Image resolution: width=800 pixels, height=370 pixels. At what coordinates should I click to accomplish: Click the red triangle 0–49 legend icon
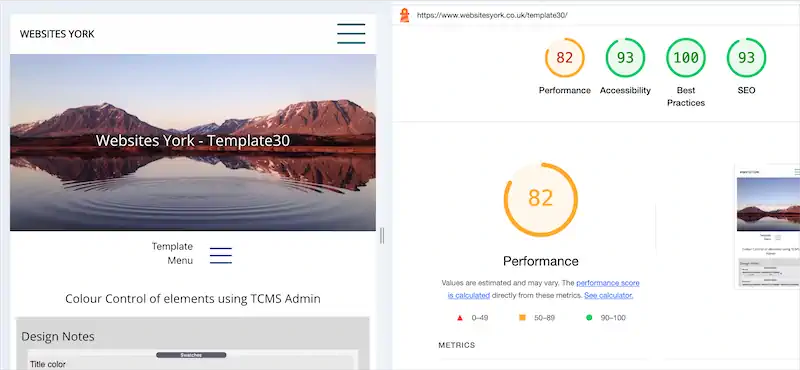pyautogui.click(x=460, y=318)
